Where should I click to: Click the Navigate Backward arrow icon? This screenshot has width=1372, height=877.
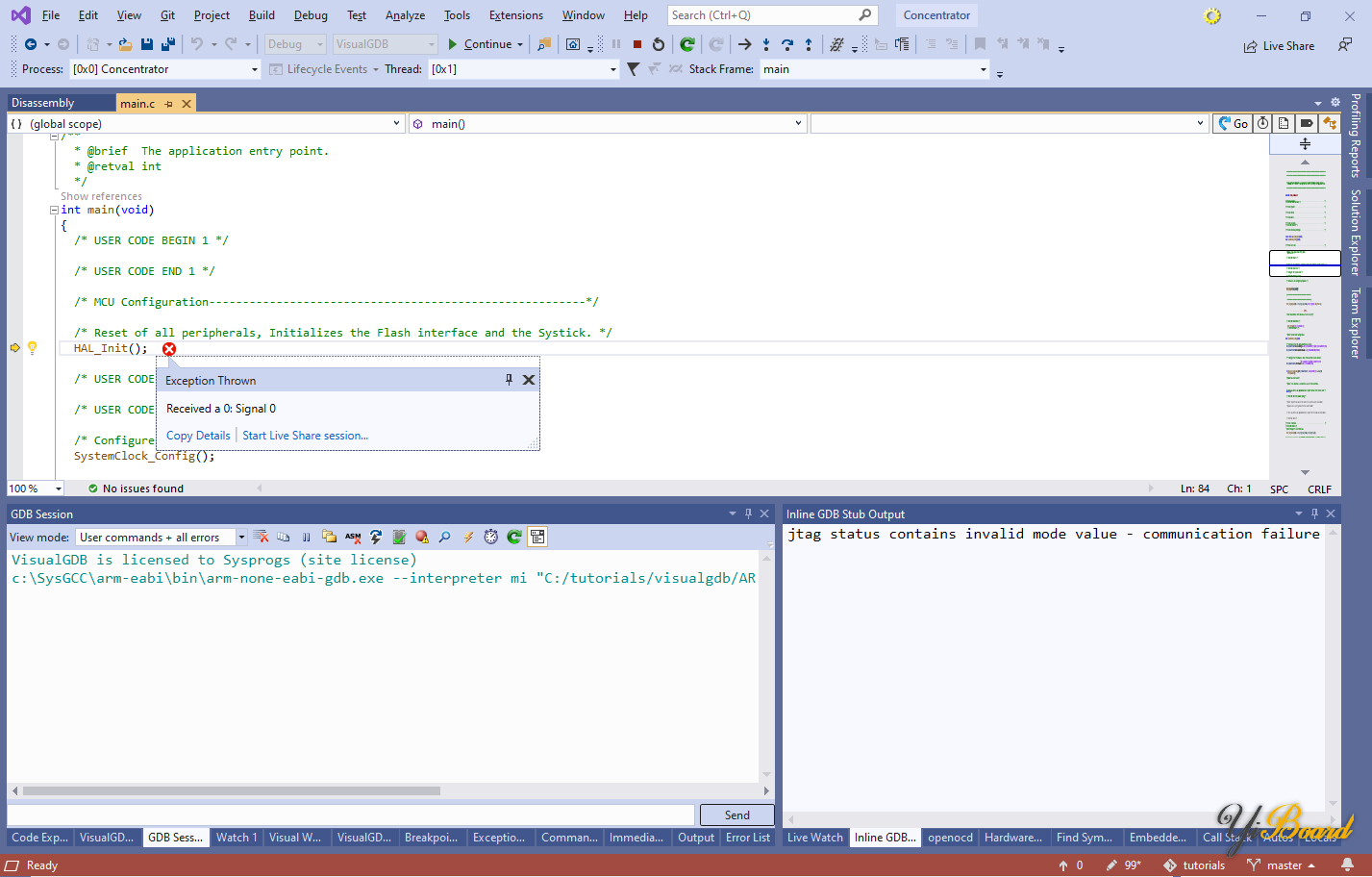pos(31,44)
